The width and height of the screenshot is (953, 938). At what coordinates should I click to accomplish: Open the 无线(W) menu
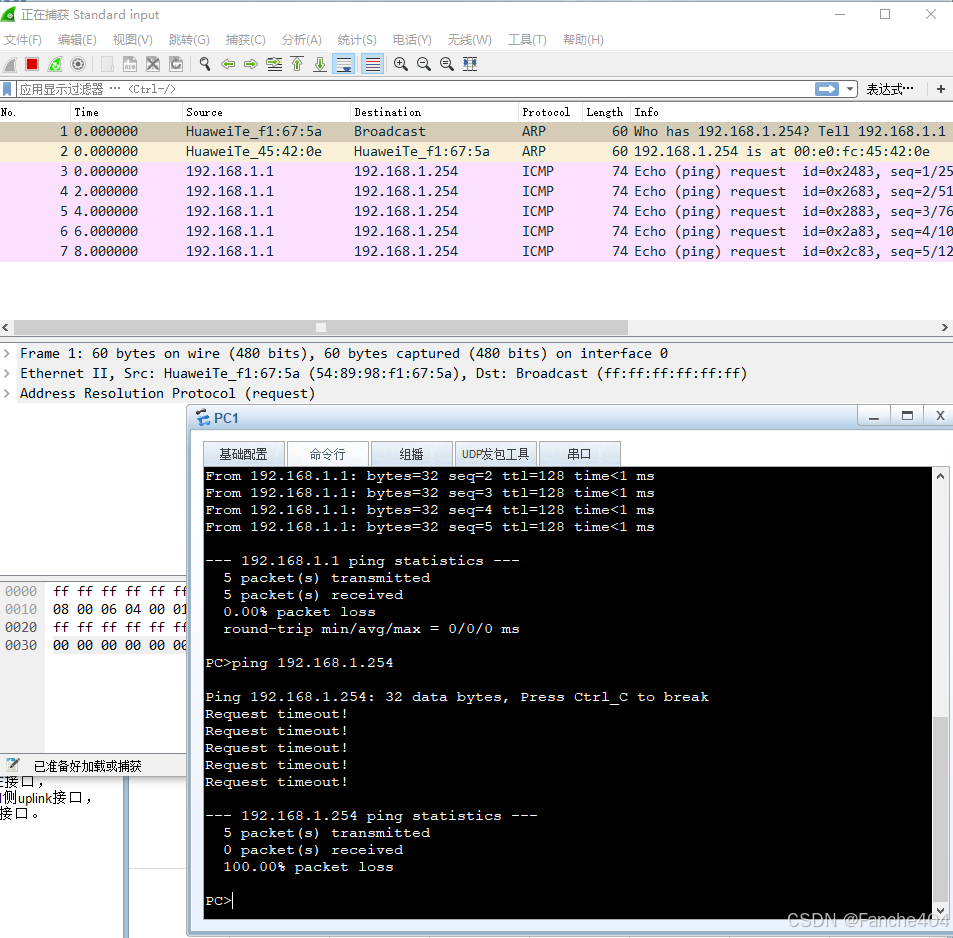[469, 40]
